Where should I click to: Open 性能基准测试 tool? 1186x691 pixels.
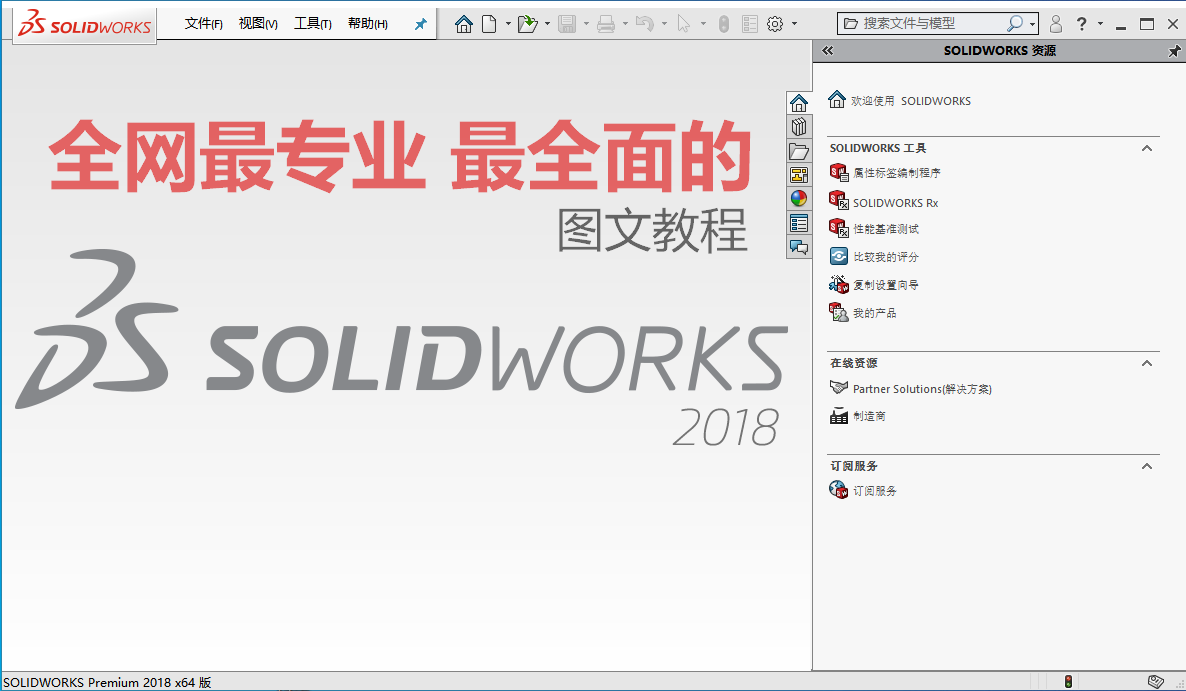pyautogui.click(x=874, y=228)
